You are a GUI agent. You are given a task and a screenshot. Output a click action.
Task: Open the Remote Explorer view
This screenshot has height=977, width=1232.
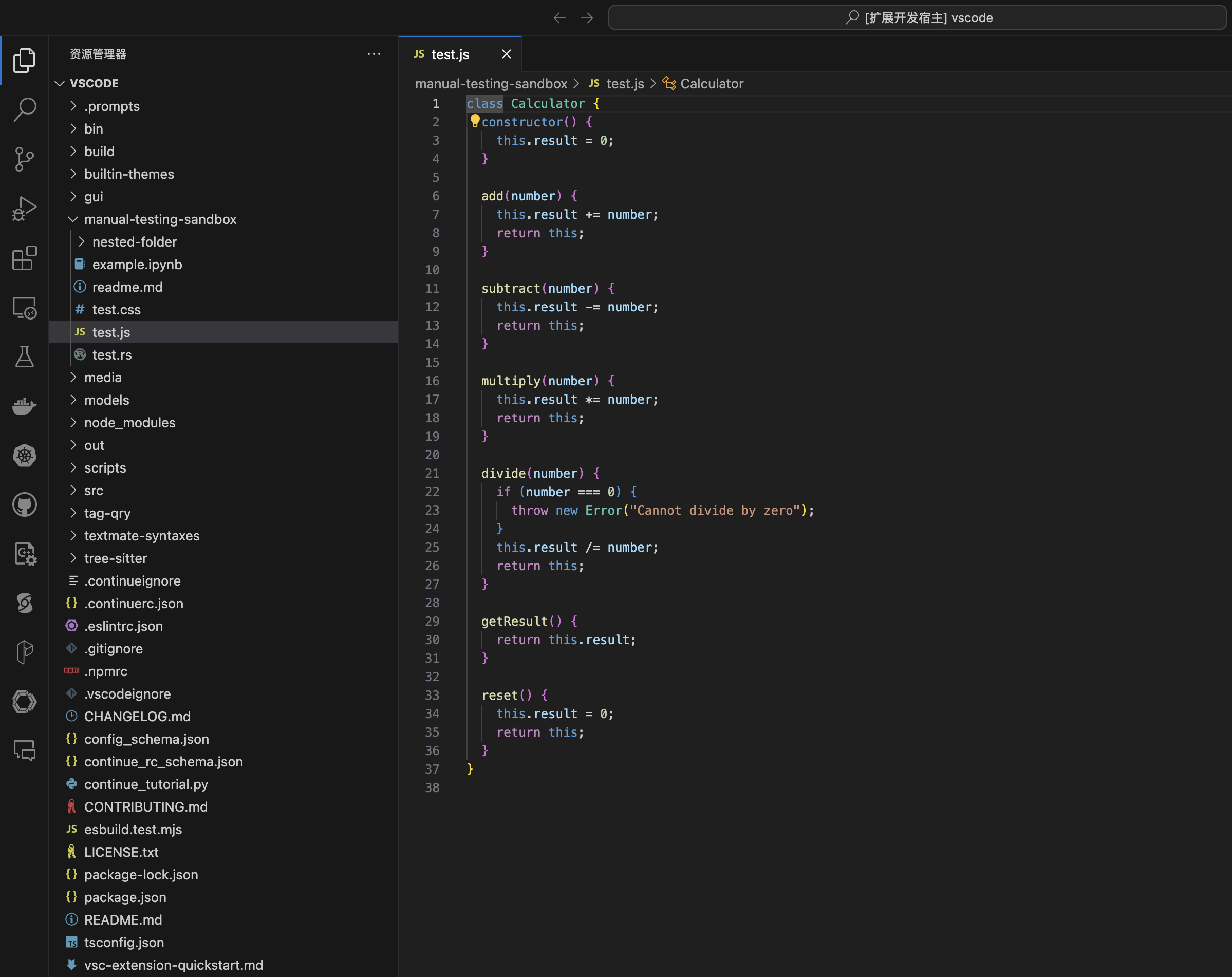tap(24, 308)
